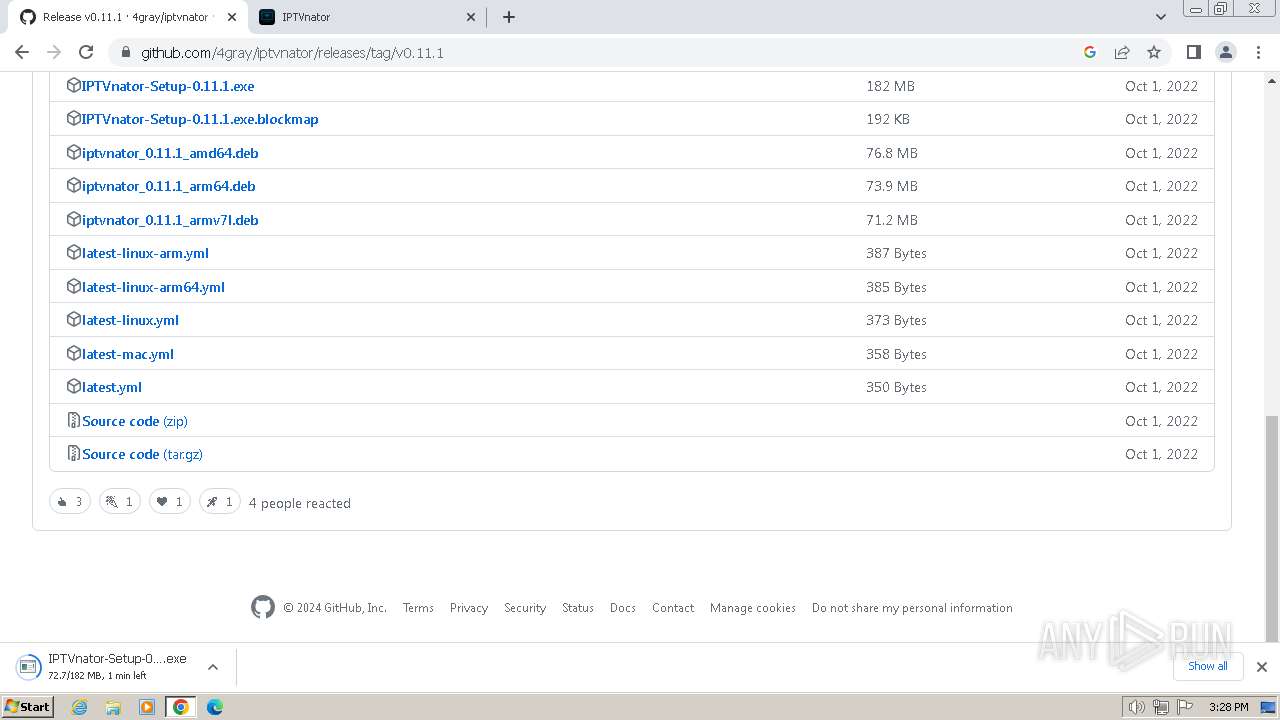Open the Windows Start menu

pos(28,707)
